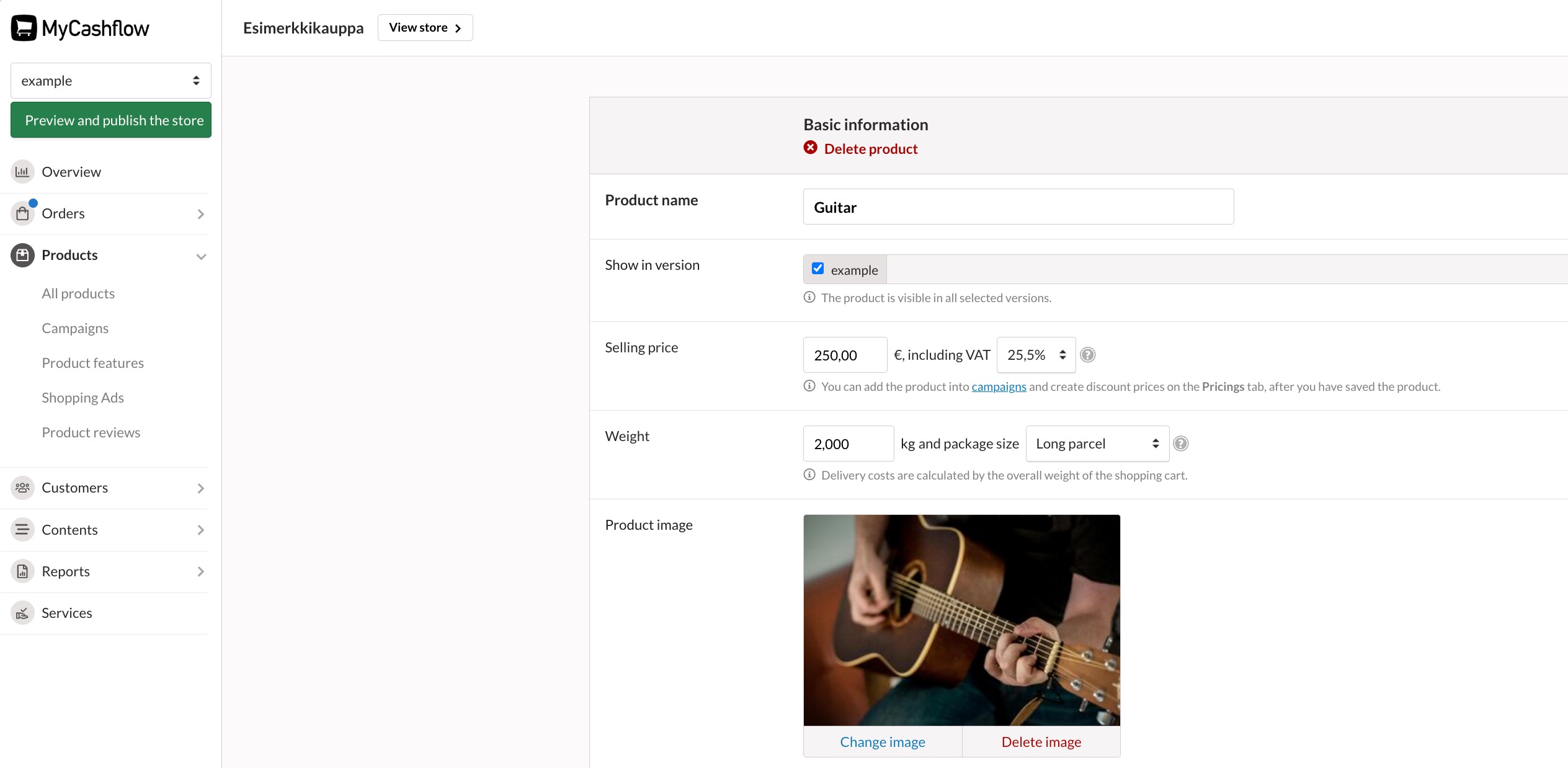Screen dimensions: 1568x768
Task: Click the help icon beside VAT rate
Action: click(x=1087, y=355)
